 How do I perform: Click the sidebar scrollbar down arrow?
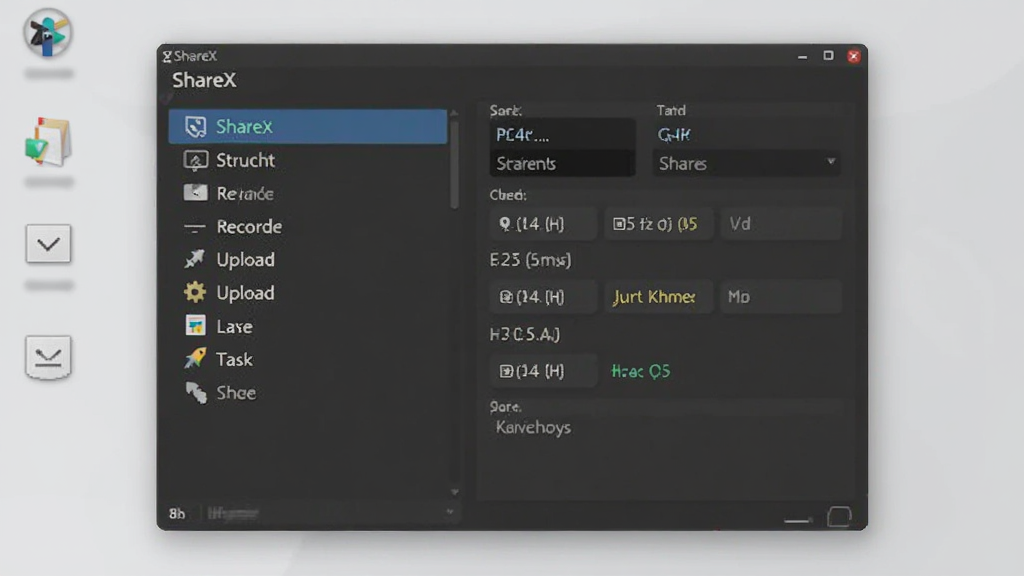point(454,492)
